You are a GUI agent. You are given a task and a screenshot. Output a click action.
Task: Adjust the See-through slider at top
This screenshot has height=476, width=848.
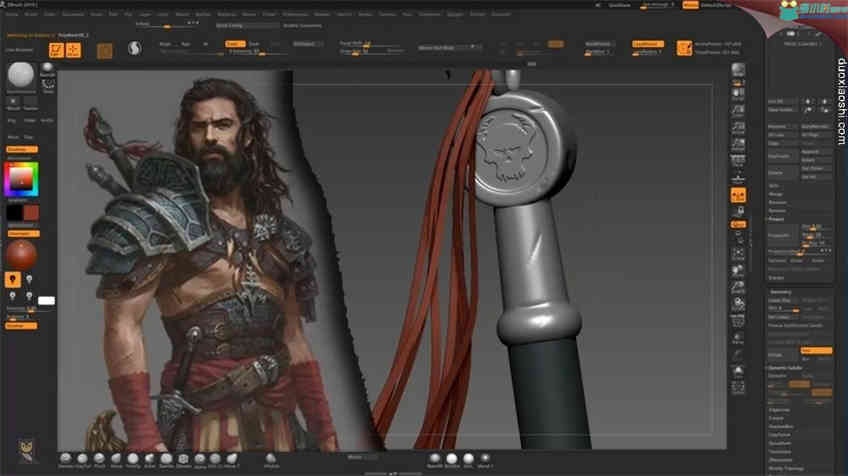(x=658, y=5)
